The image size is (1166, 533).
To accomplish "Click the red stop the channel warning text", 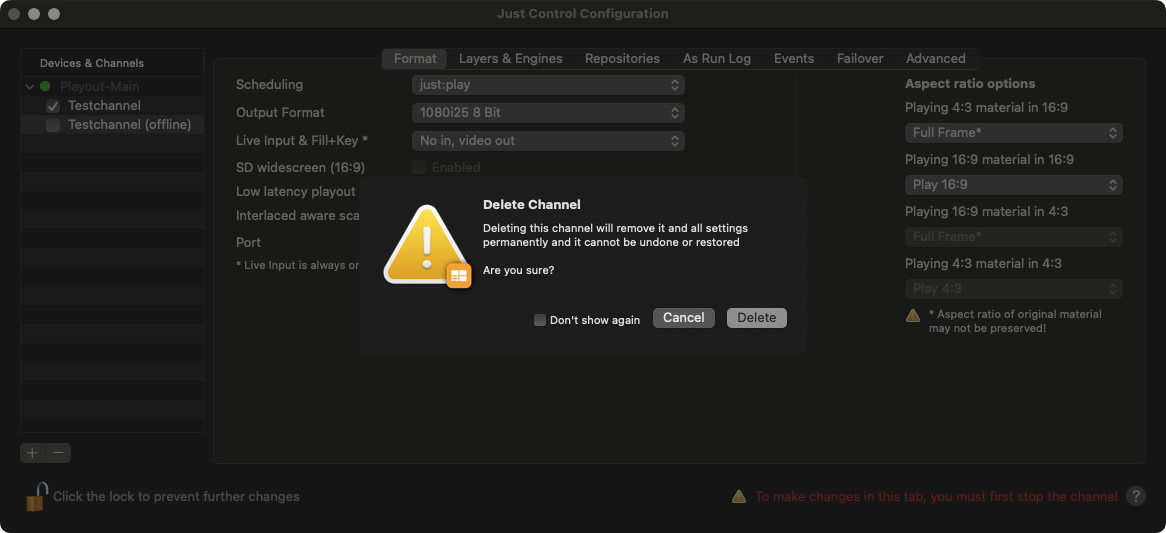I will [936, 497].
